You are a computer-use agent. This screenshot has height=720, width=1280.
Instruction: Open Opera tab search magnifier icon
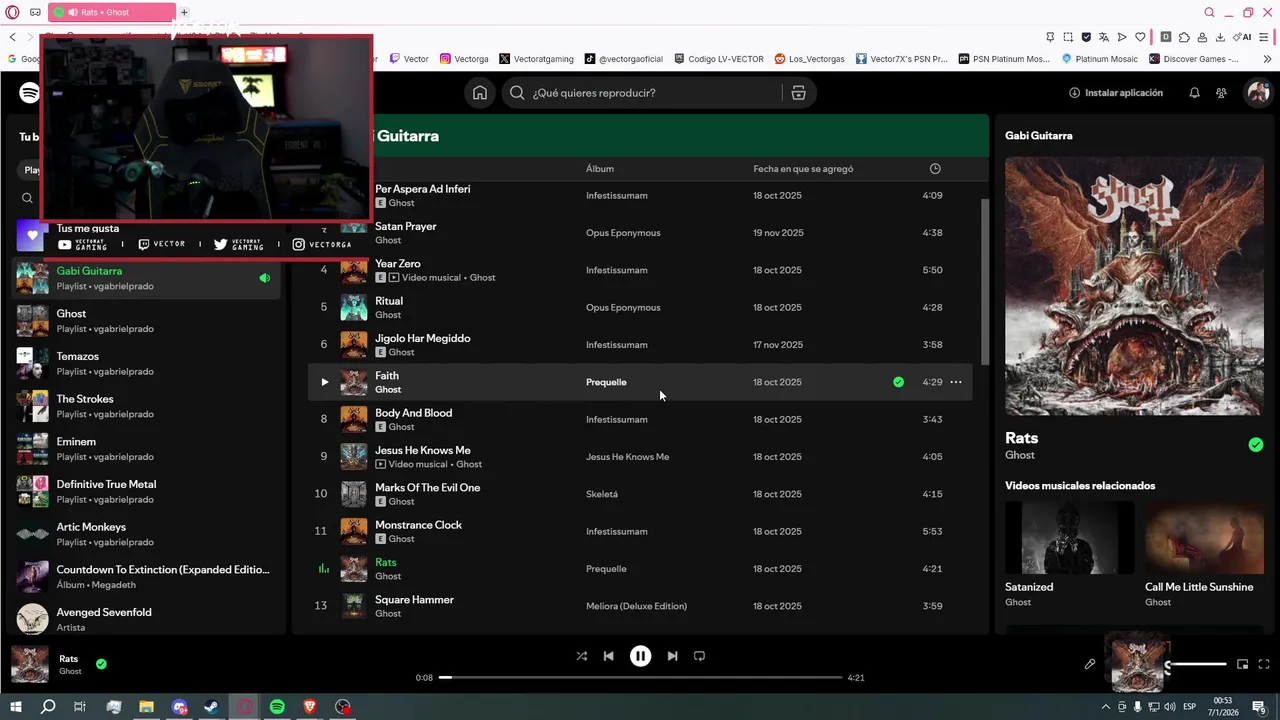click(1209, 12)
